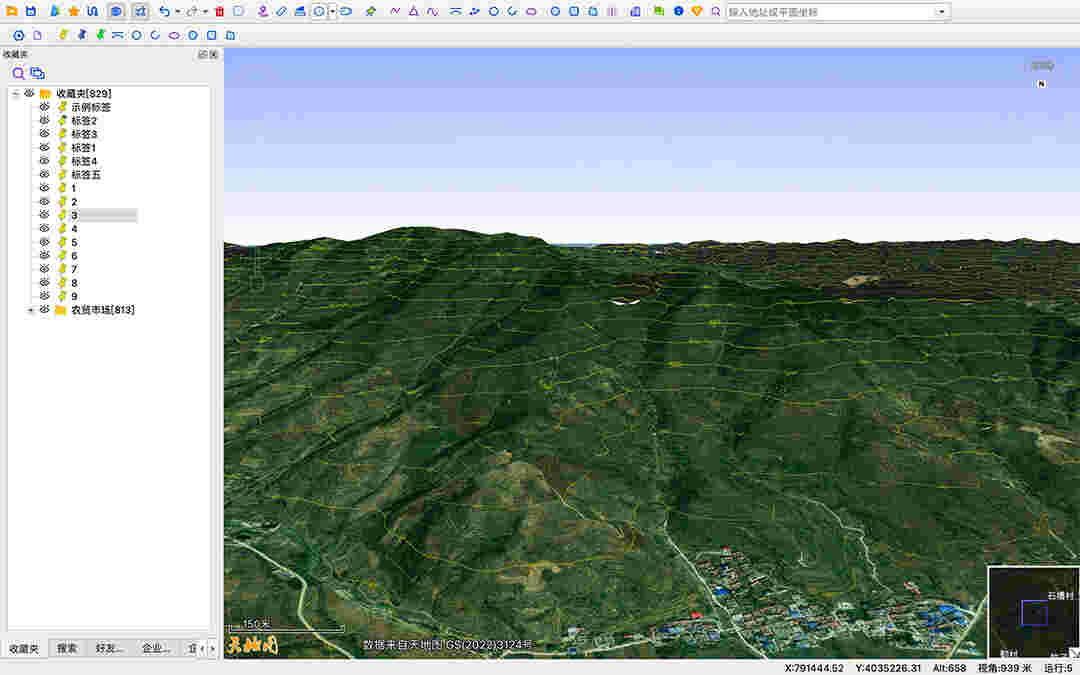This screenshot has width=1080, height=675.
Task: Click the address or coordinate input field
Action: [x=830, y=12]
